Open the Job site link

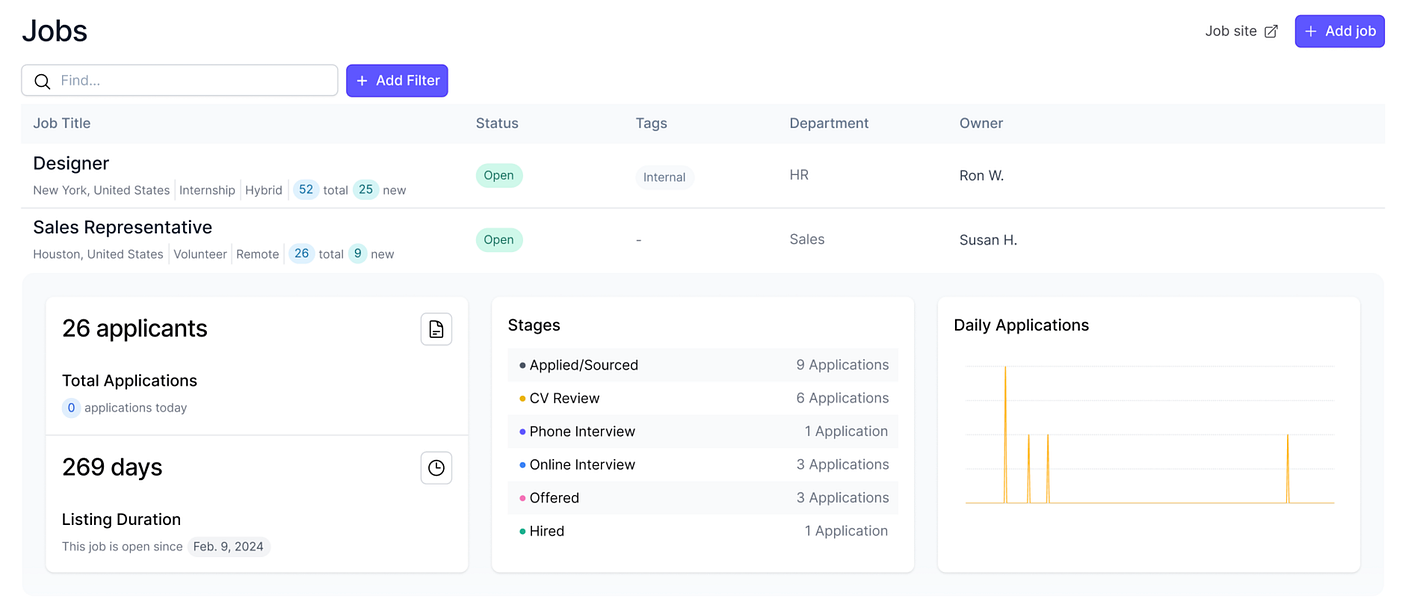[1231, 32]
